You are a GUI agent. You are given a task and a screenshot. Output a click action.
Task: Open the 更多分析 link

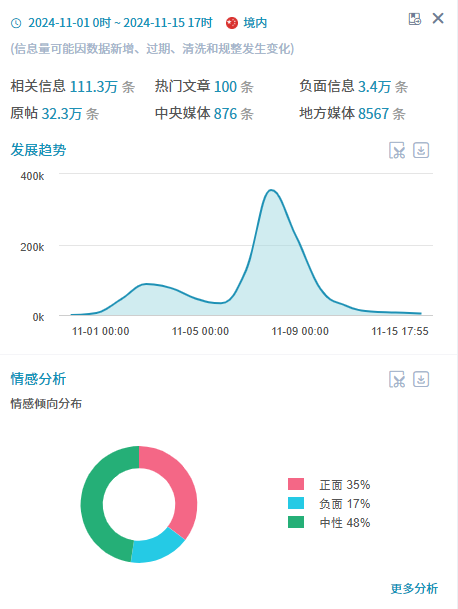pos(414,588)
